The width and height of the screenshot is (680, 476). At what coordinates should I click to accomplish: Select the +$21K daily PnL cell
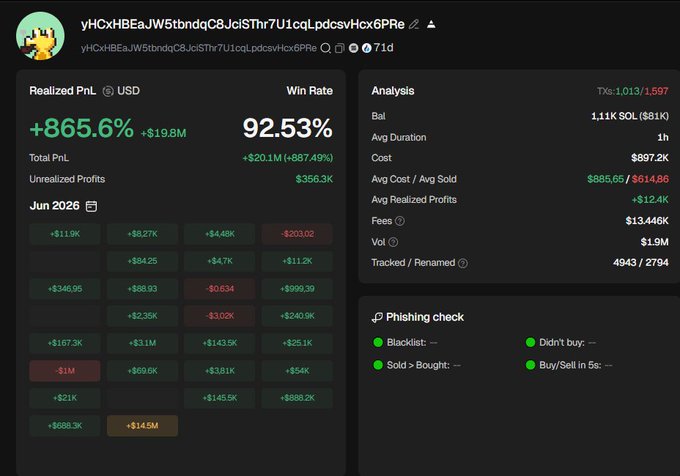(x=65, y=398)
